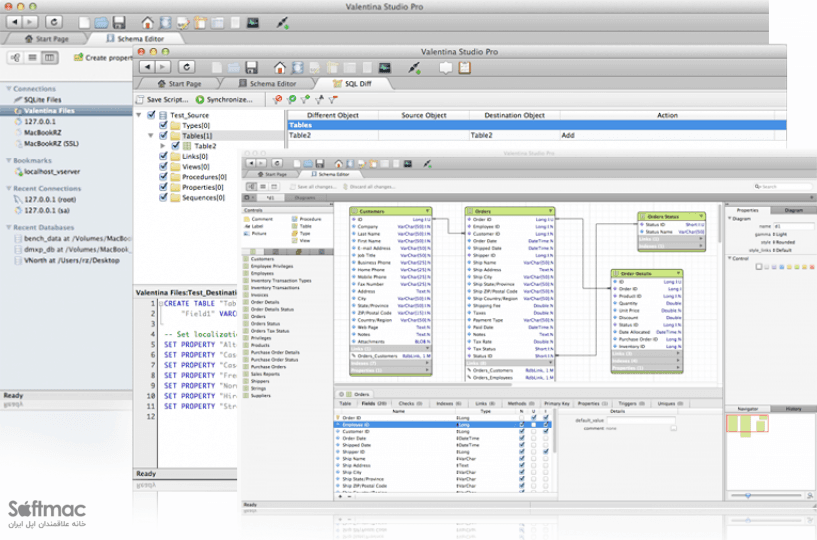Click the Synchronize... button
The image size is (817, 540).
(x=224, y=99)
